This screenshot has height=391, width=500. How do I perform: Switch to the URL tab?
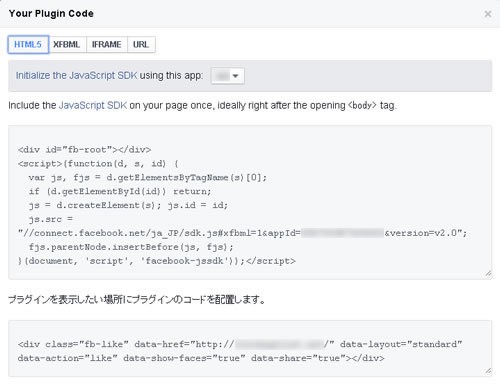(141, 44)
